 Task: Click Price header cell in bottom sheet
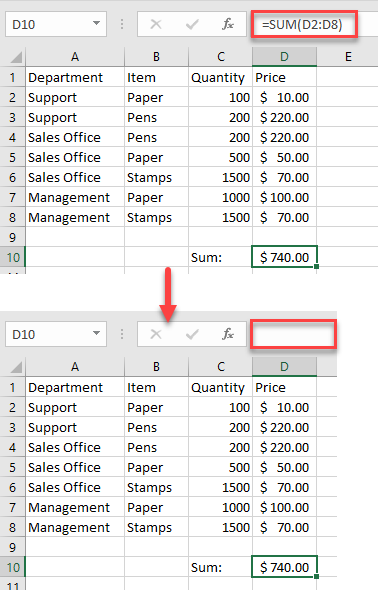[284, 387]
